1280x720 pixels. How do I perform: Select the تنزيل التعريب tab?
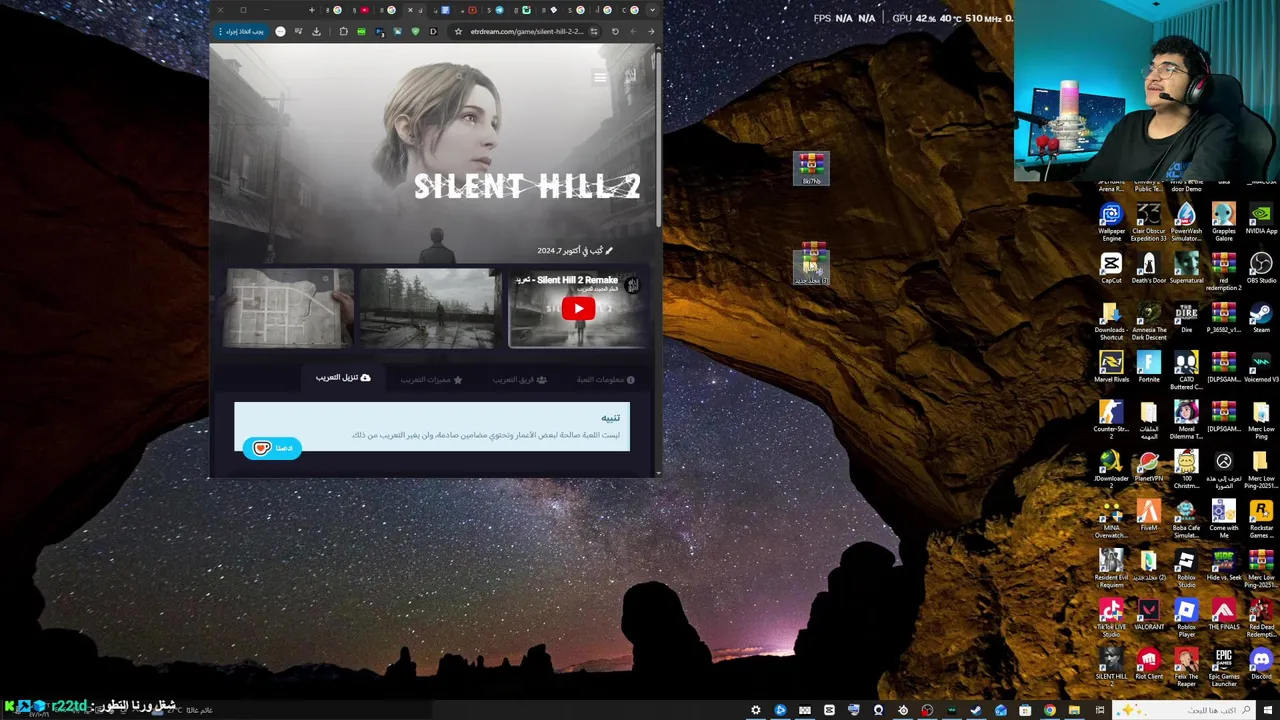(x=343, y=378)
